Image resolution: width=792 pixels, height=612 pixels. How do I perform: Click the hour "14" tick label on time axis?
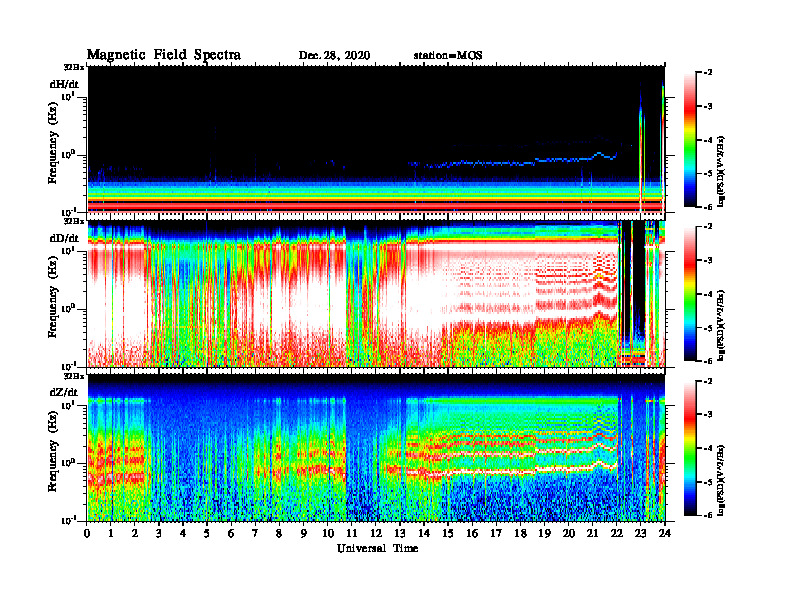pyautogui.click(x=424, y=534)
